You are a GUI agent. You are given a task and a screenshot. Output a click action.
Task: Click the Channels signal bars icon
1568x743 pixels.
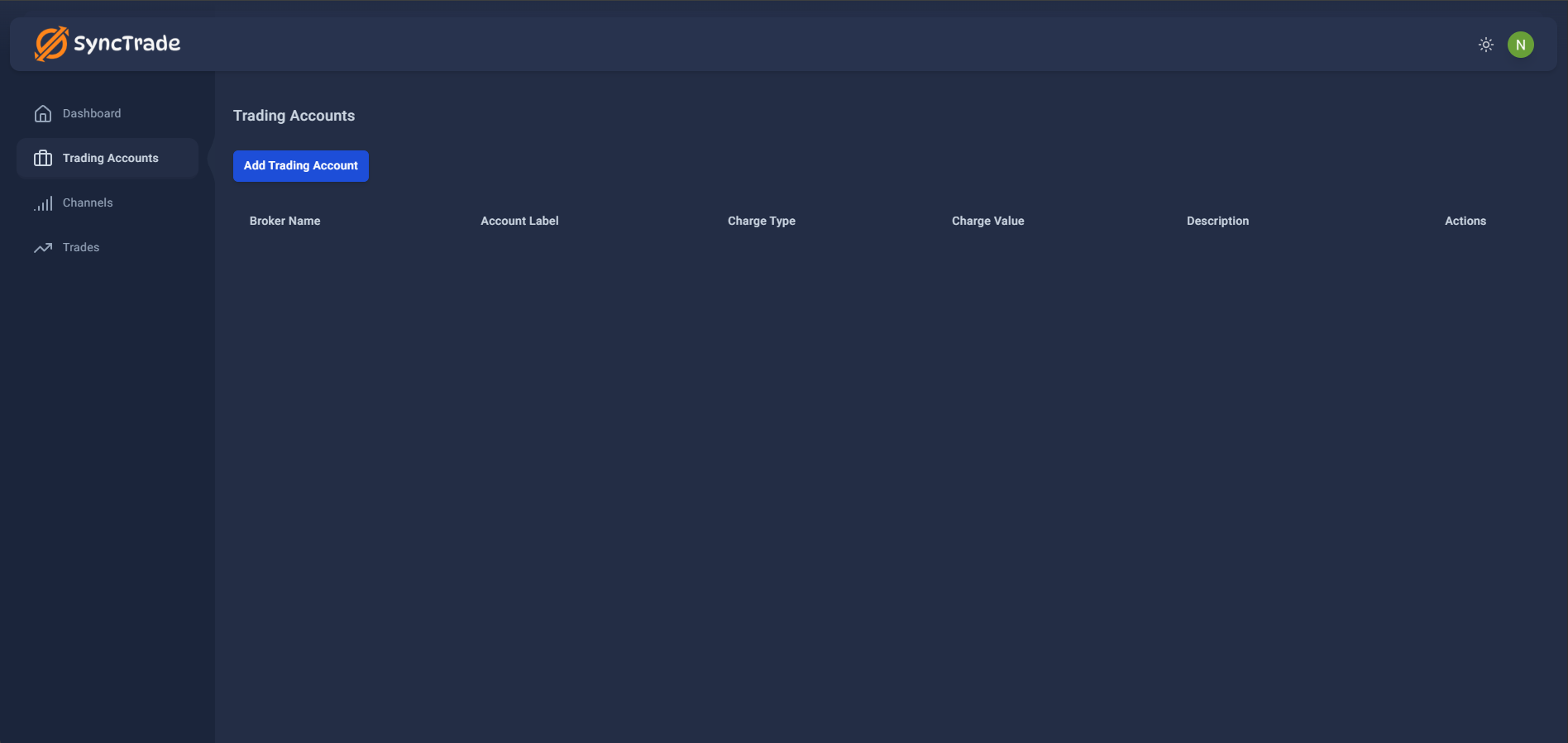tap(43, 203)
